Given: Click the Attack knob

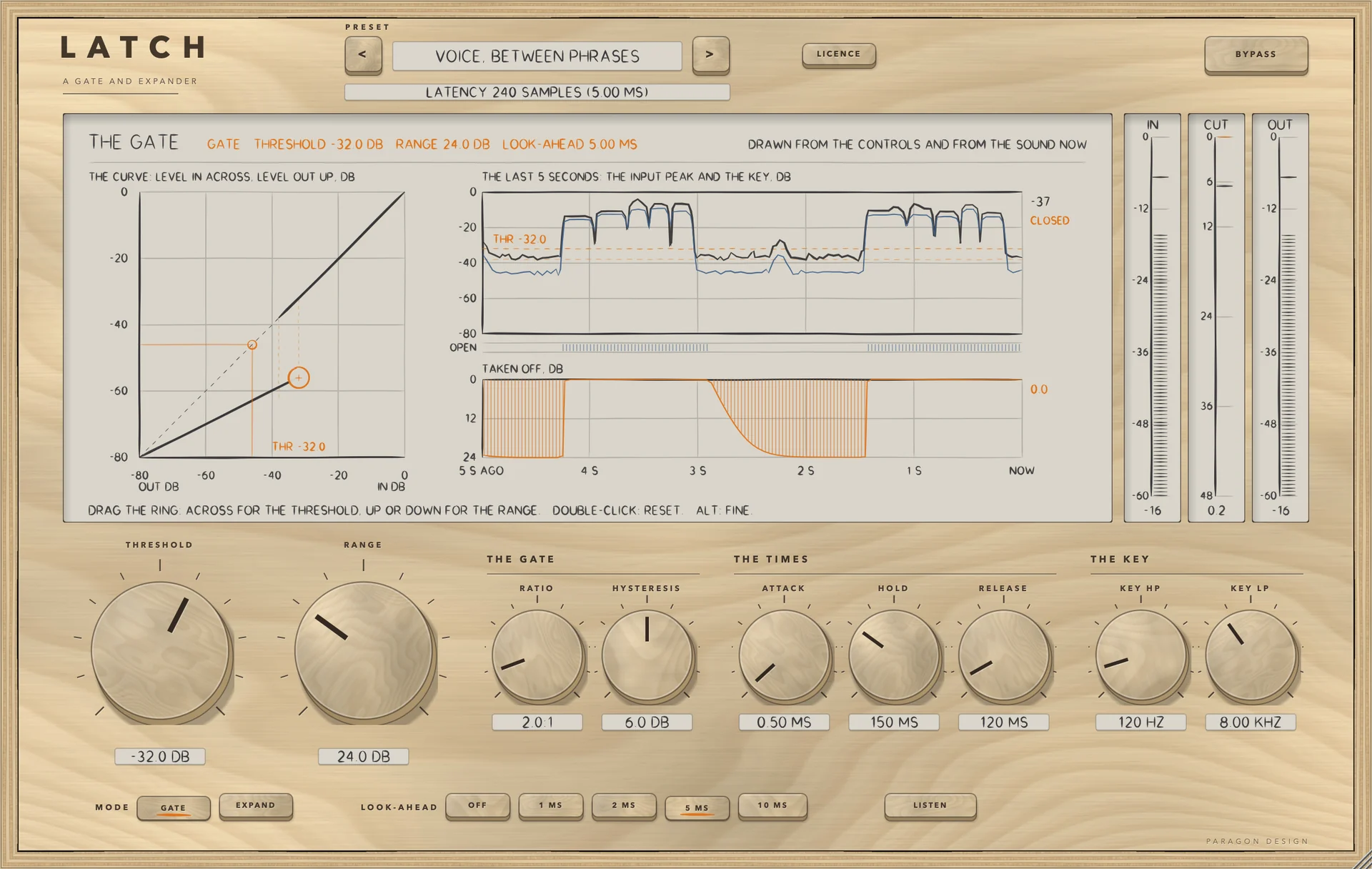Looking at the screenshot, I should 785,655.
